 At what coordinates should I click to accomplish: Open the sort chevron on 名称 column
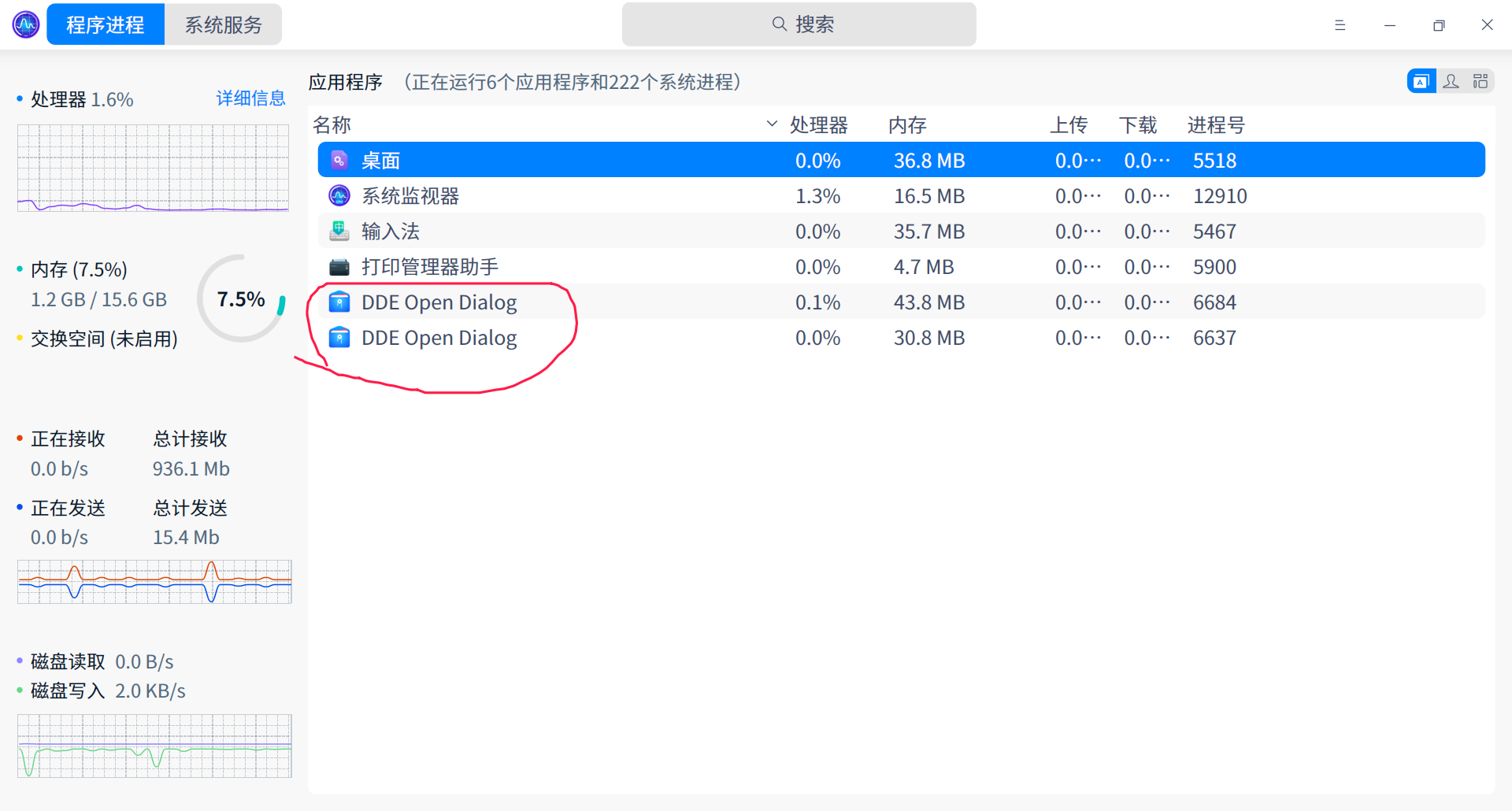point(770,124)
